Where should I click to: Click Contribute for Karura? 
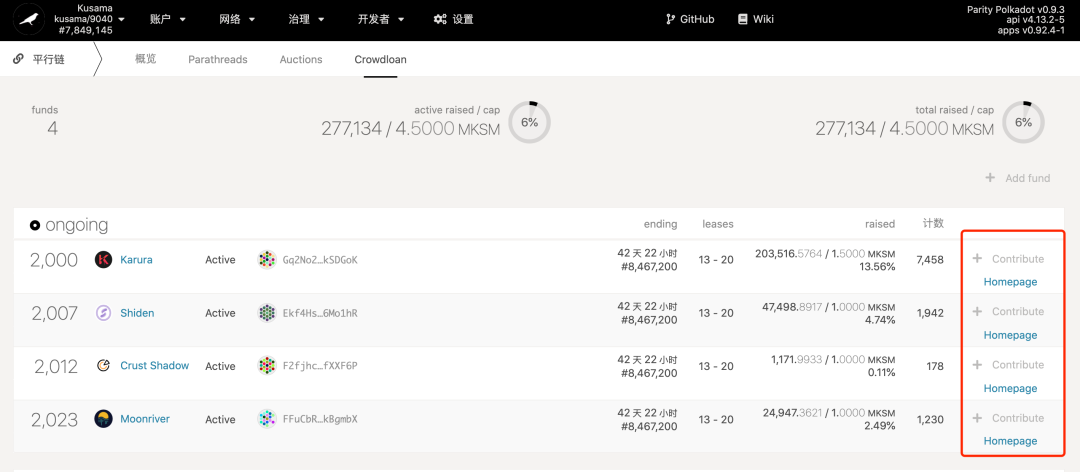click(x=1008, y=259)
